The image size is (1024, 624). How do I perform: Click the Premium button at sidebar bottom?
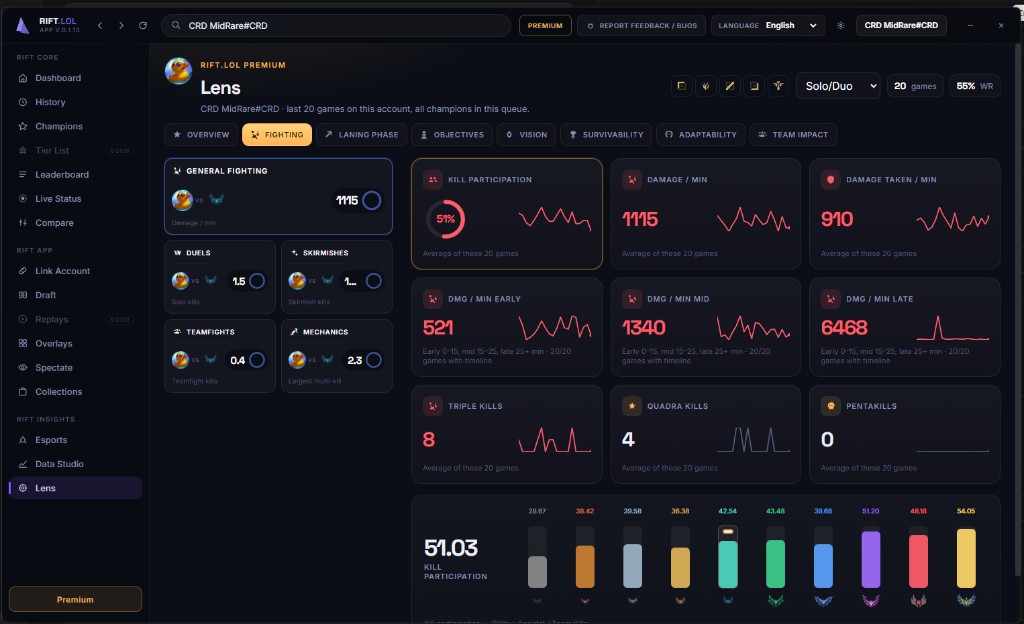point(75,599)
